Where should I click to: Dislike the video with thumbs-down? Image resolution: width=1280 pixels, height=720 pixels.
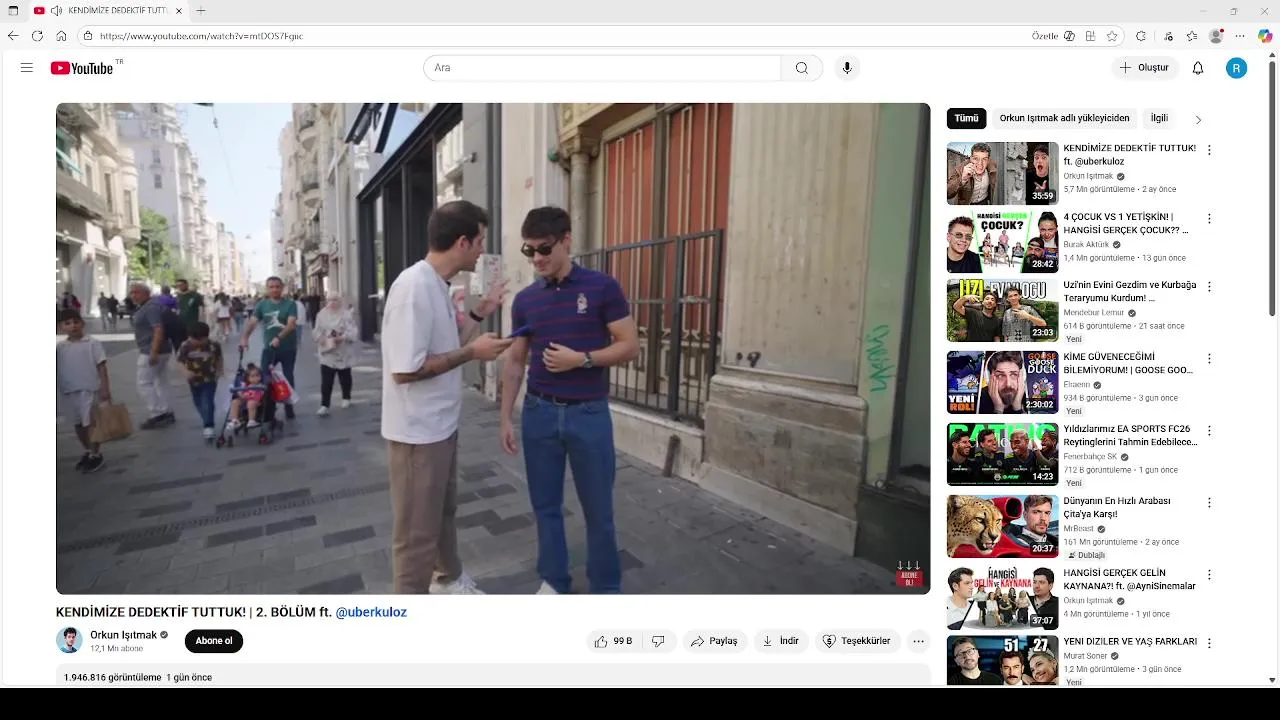658,641
